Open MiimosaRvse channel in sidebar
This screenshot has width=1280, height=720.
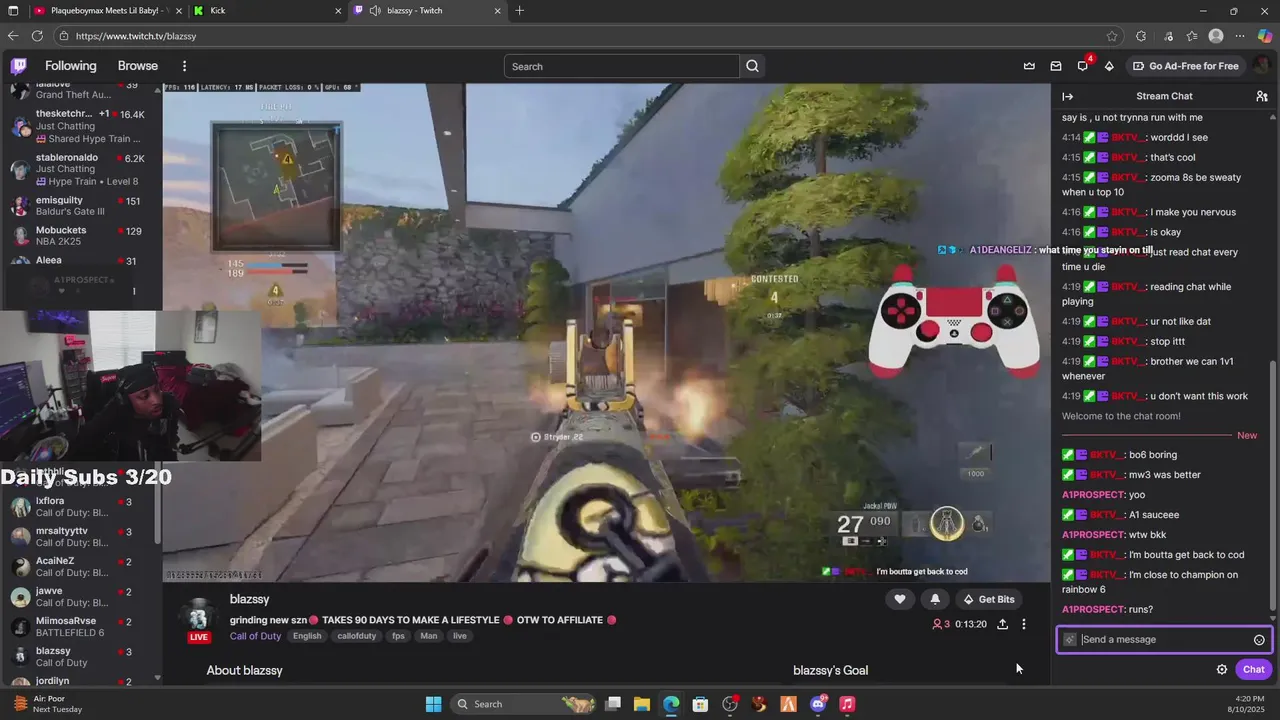[x=80, y=627]
